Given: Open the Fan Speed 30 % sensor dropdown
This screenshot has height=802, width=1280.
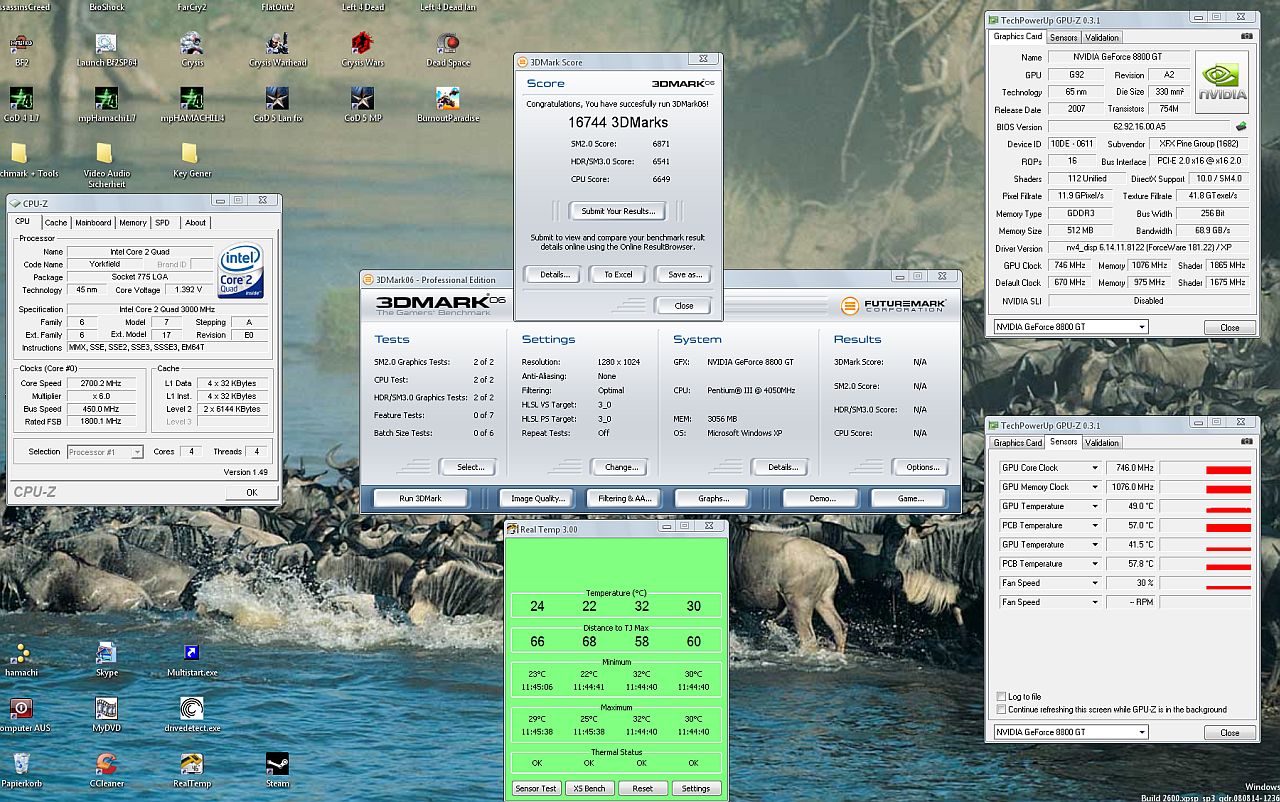Looking at the screenshot, I should click(x=1095, y=583).
